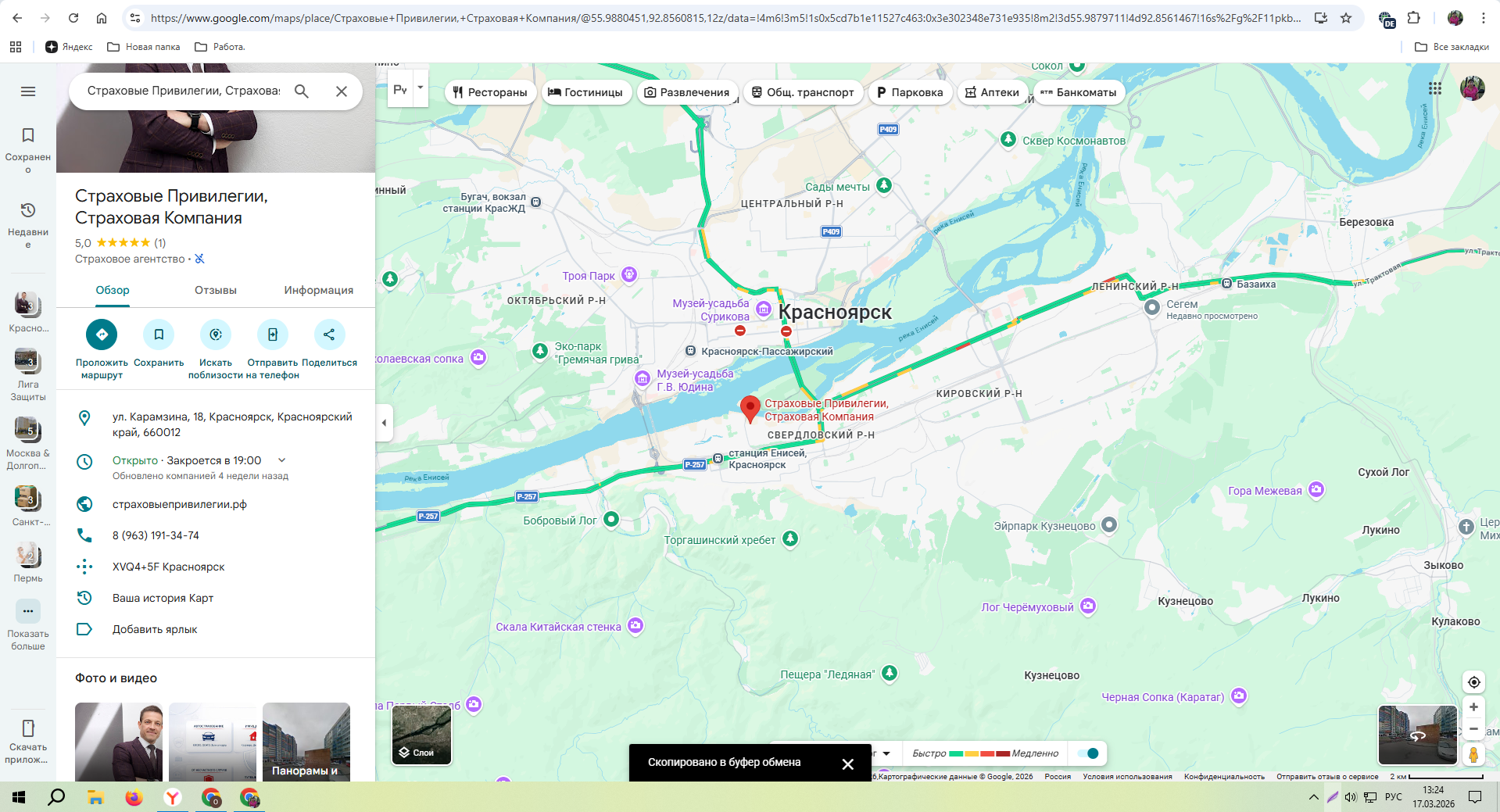Send place to phone icon
Screen dimensions: 1500x812
coord(273,334)
